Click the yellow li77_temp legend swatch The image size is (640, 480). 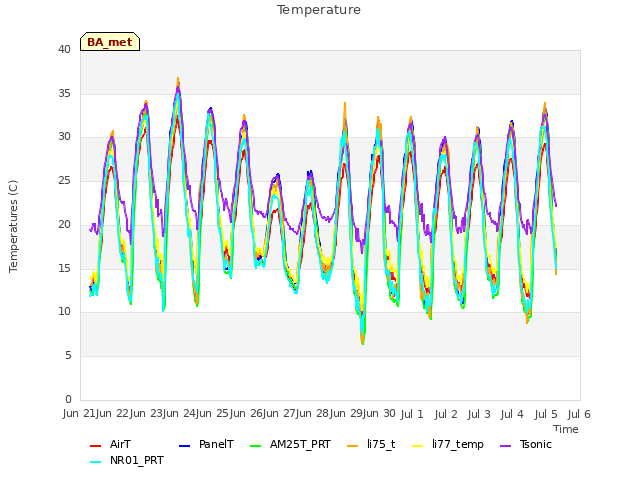click(418, 445)
